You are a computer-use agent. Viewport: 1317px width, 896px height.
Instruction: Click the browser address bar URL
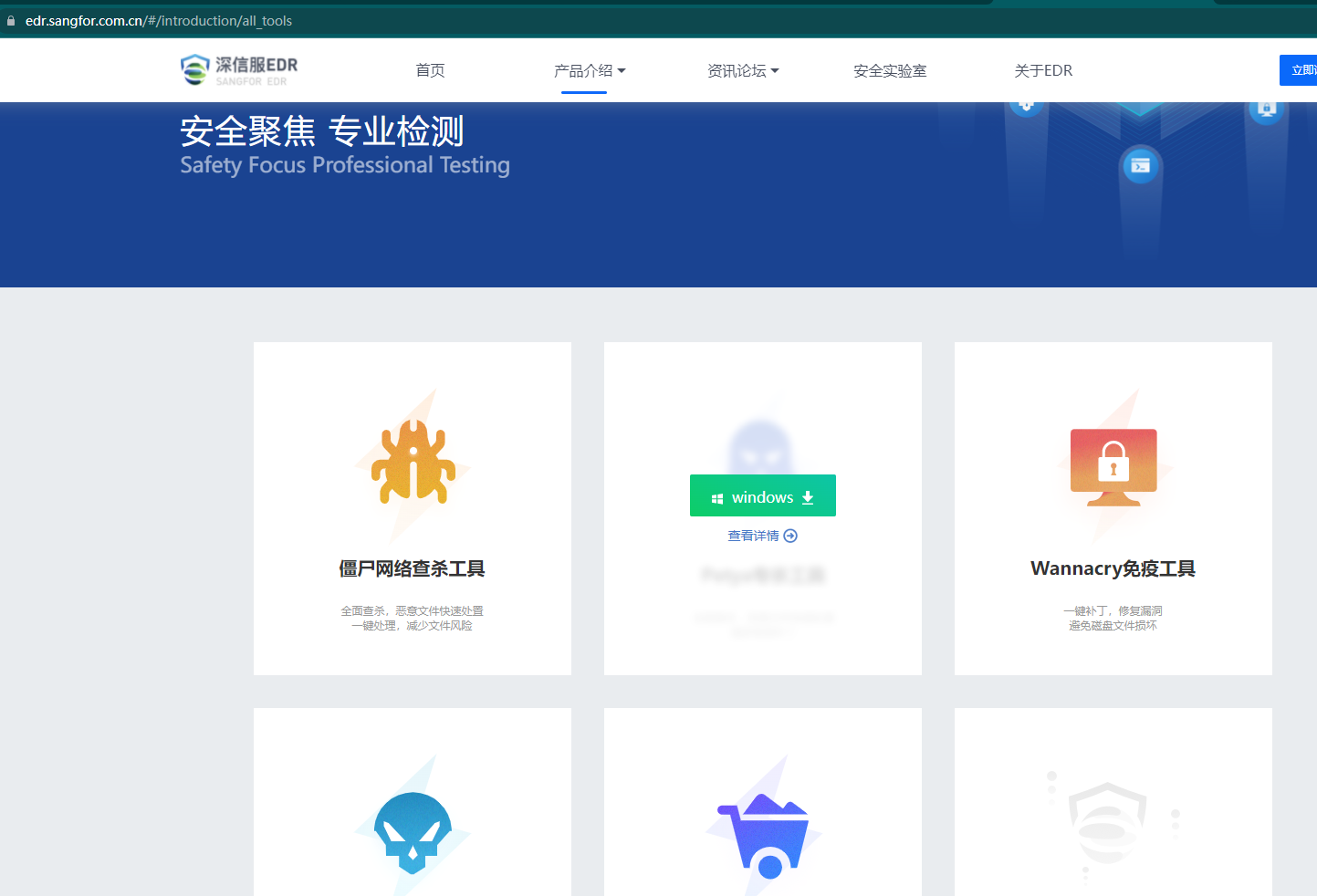159,20
